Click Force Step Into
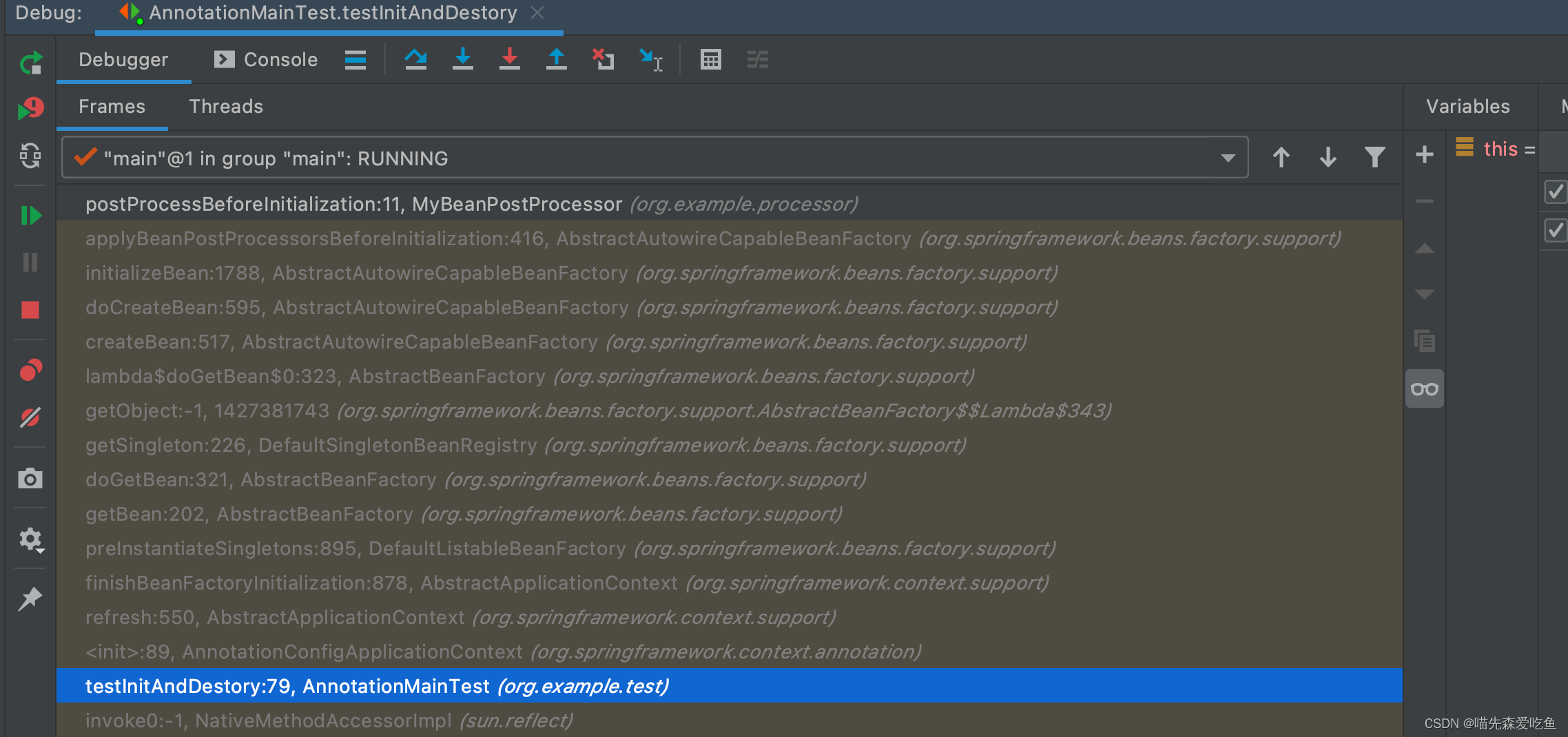Viewport: 1568px width, 737px height. tap(510, 59)
